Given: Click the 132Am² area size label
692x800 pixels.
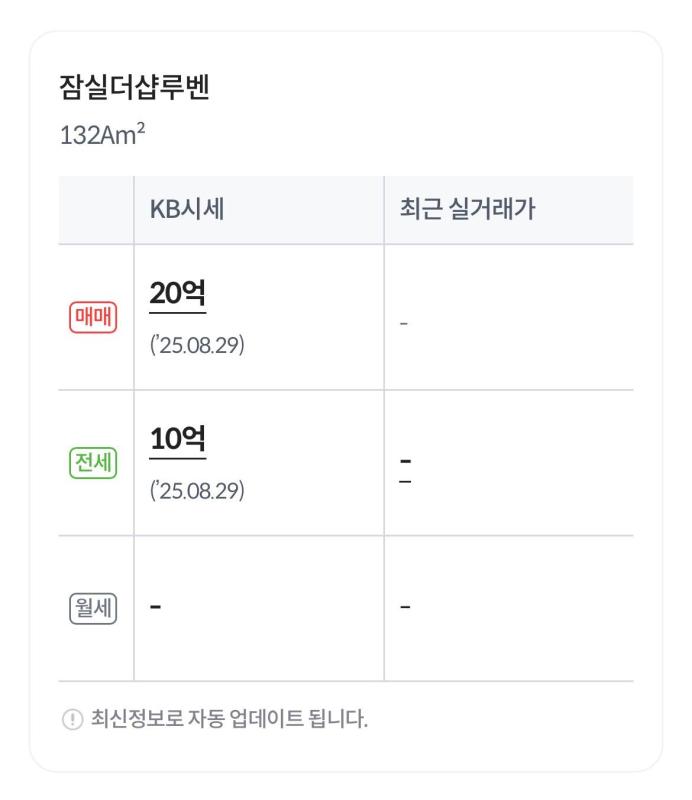Looking at the screenshot, I should tap(102, 135).
